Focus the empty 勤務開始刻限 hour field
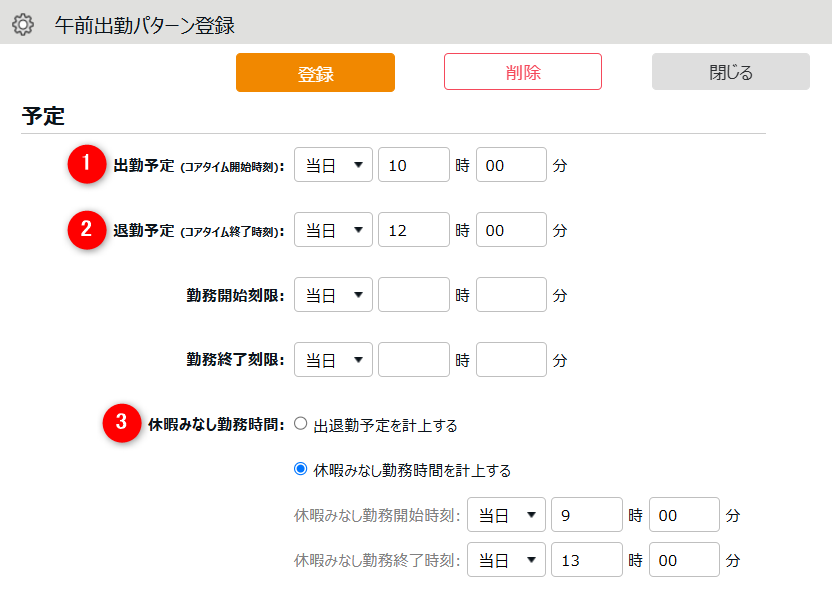This screenshot has width=832, height=602. 413,295
